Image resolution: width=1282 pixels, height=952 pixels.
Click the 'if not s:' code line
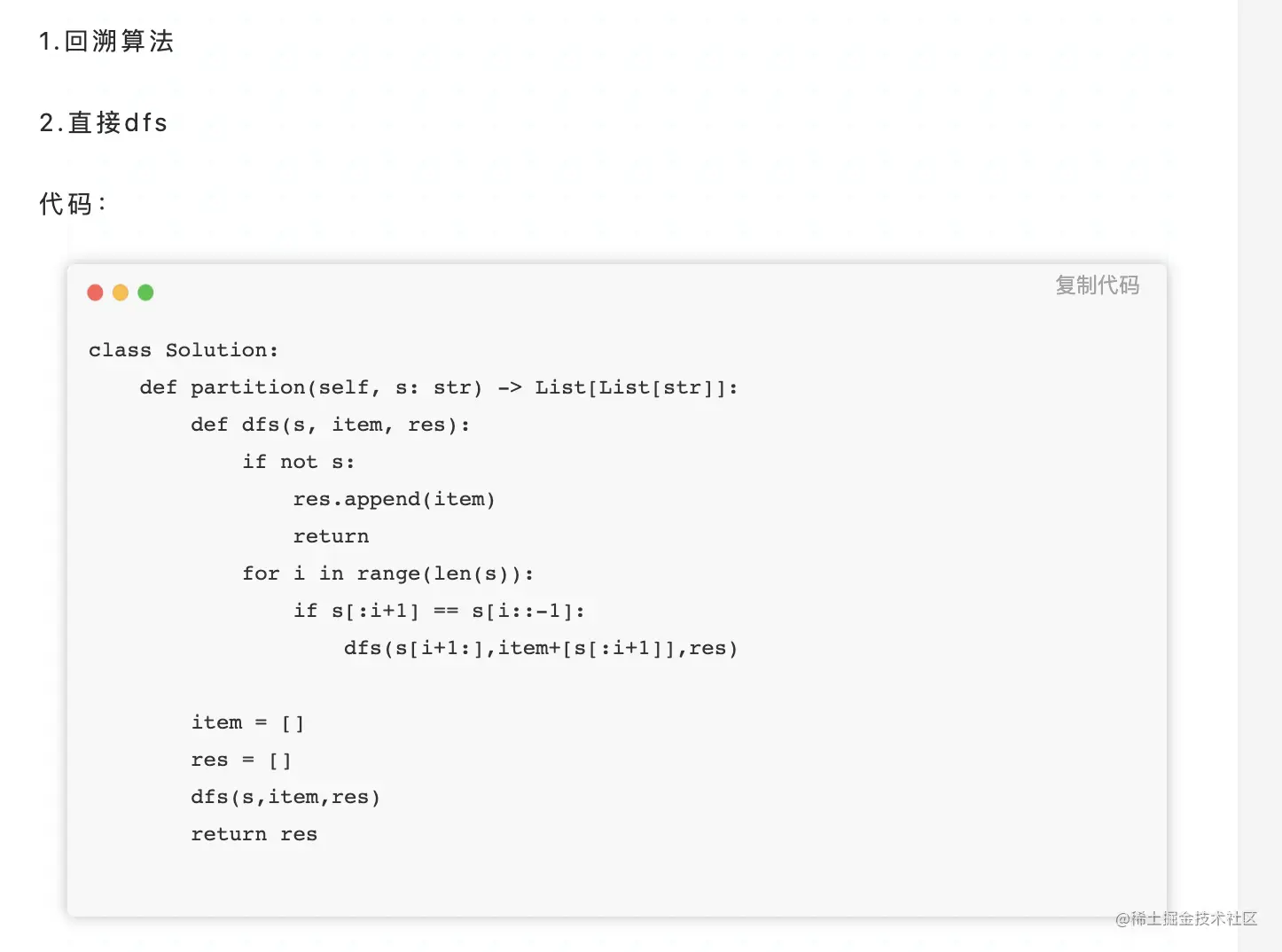pyautogui.click(x=298, y=462)
